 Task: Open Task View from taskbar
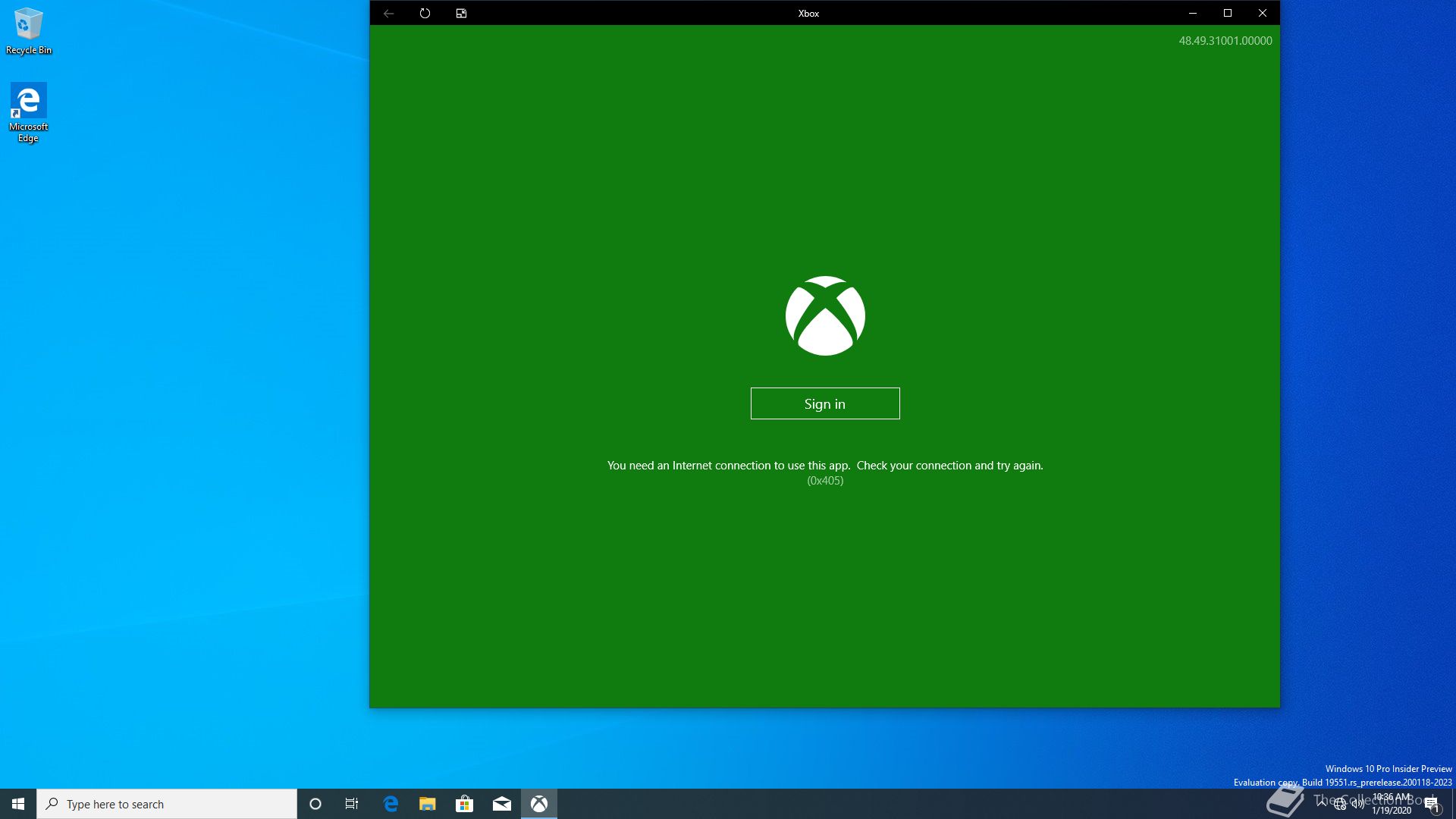point(352,804)
